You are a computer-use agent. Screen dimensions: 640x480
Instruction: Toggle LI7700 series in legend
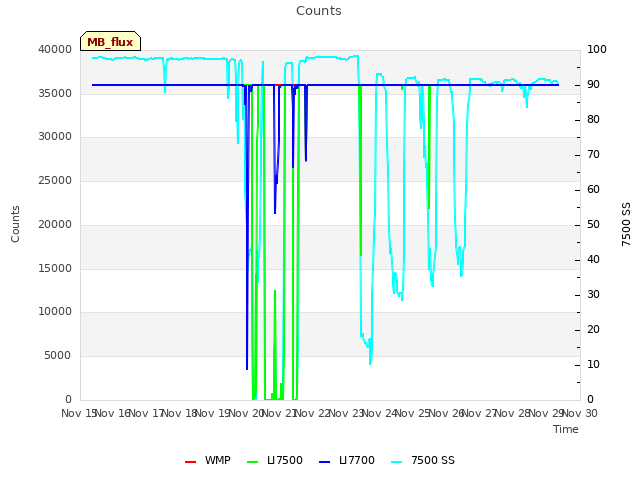[347, 460]
